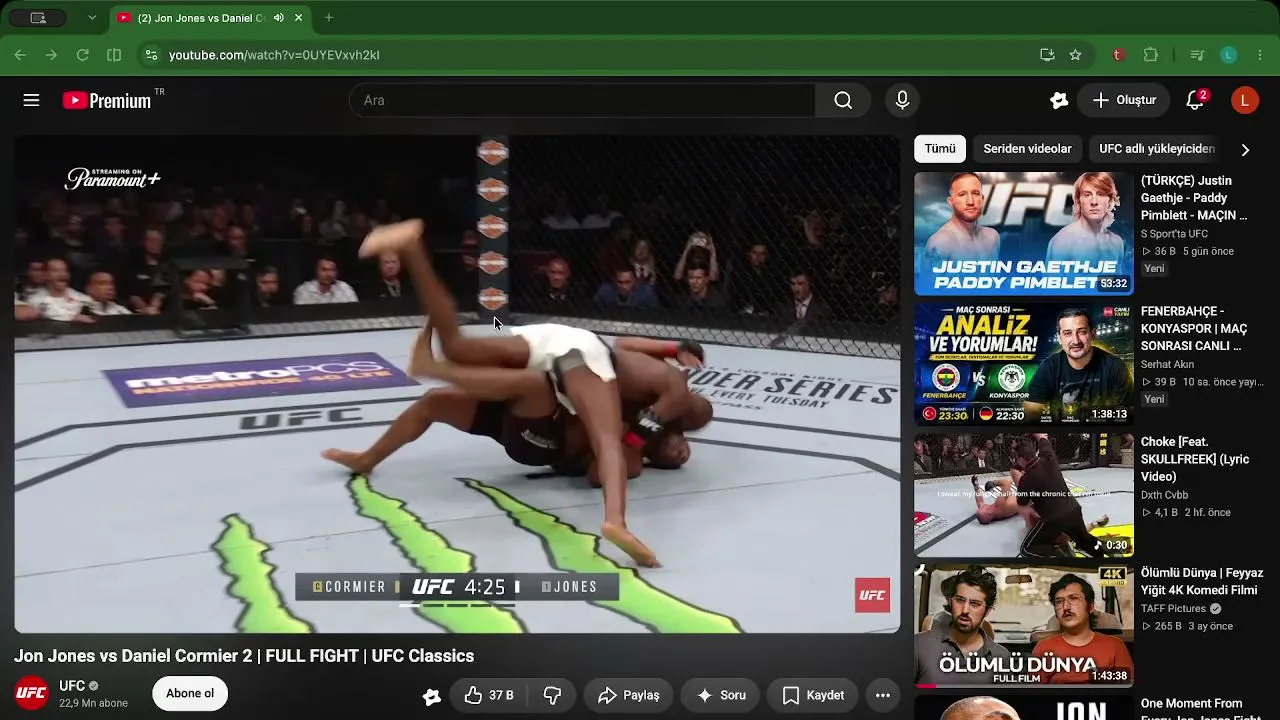Open the notifications bell
Image resolution: width=1280 pixels, height=720 pixels.
[1195, 100]
